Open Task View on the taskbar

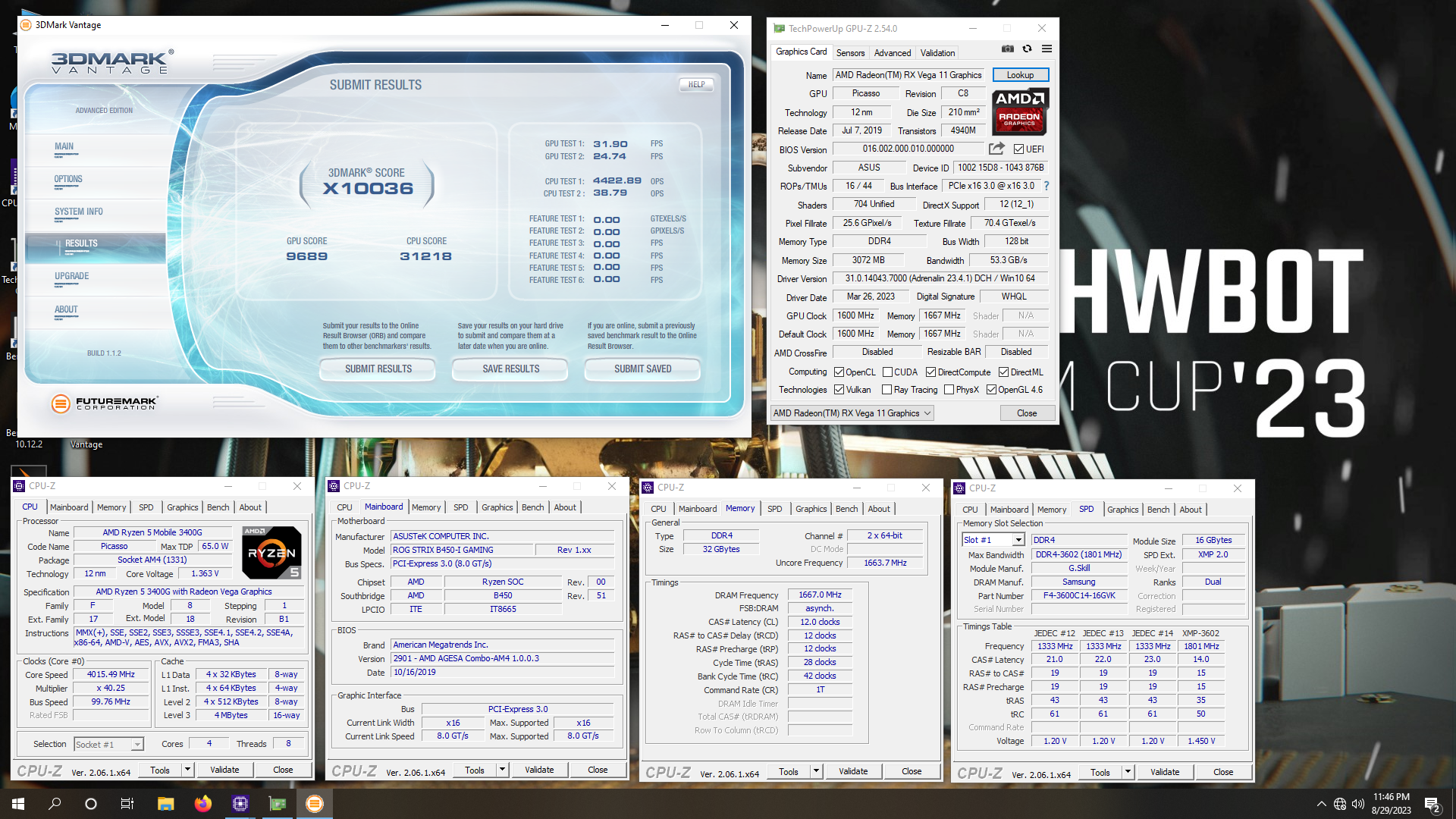[x=127, y=804]
